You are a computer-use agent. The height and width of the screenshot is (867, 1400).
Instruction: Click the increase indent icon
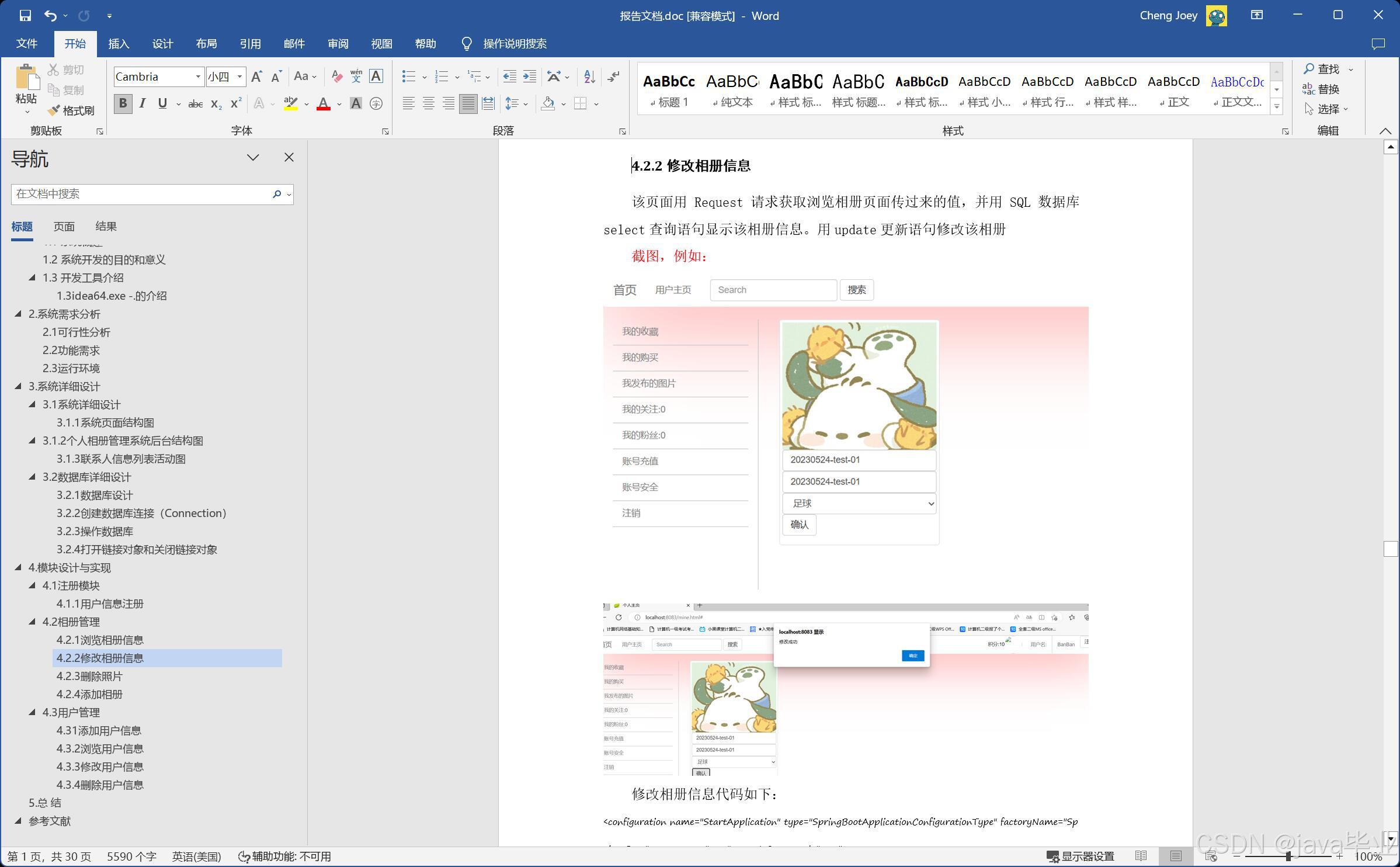coord(530,77)
